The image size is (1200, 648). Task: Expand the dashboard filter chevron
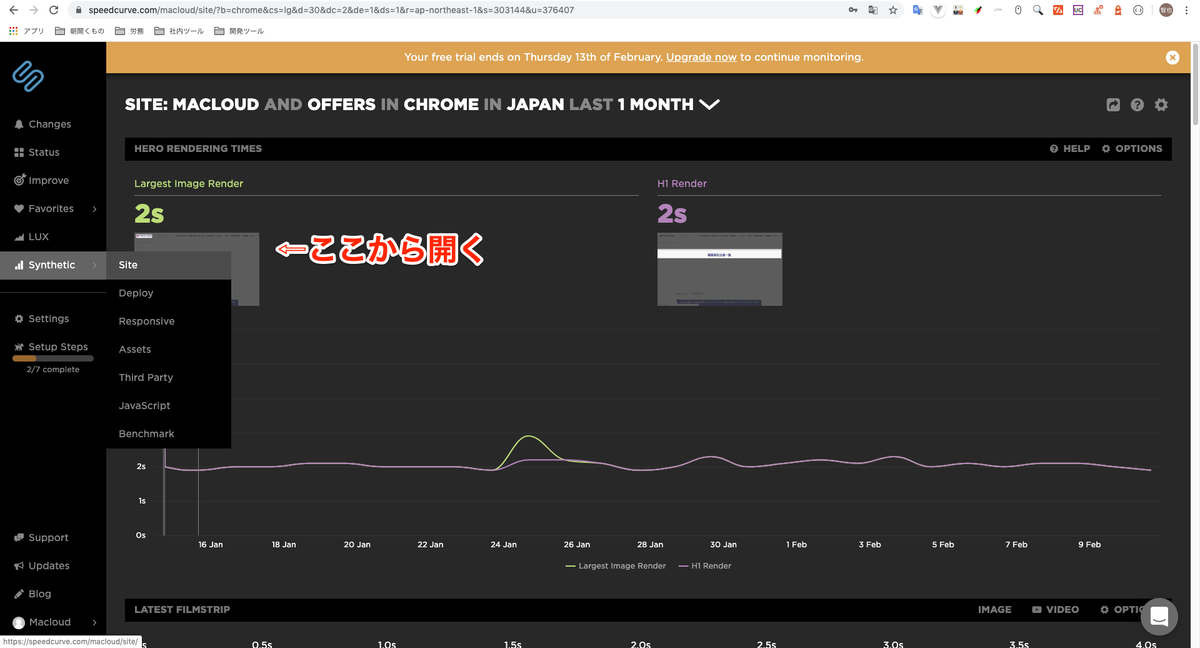click(x=709, y=104)
